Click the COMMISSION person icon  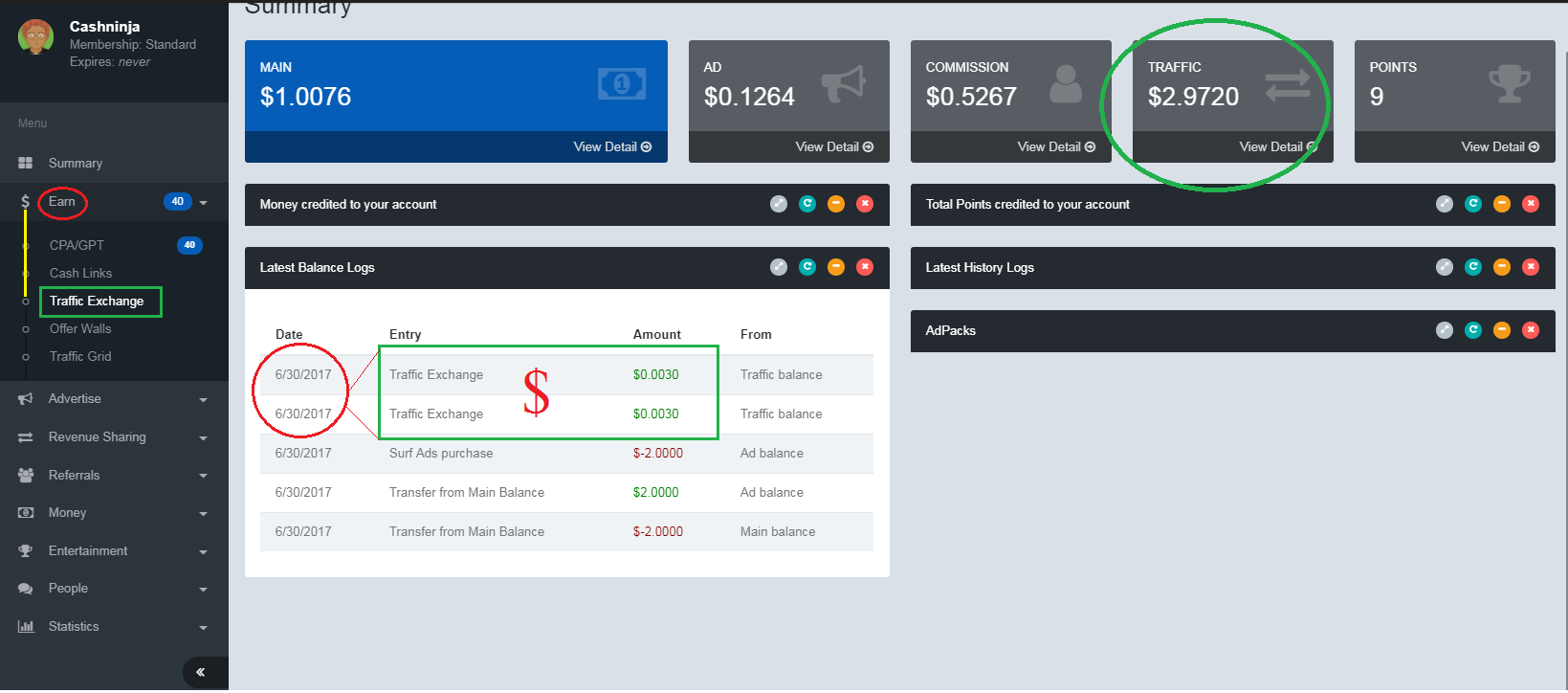click(1066, 84)
